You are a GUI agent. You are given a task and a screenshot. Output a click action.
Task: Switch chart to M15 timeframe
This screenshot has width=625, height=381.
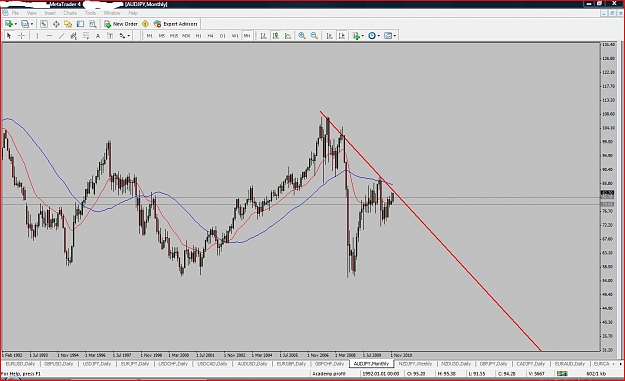174,36
